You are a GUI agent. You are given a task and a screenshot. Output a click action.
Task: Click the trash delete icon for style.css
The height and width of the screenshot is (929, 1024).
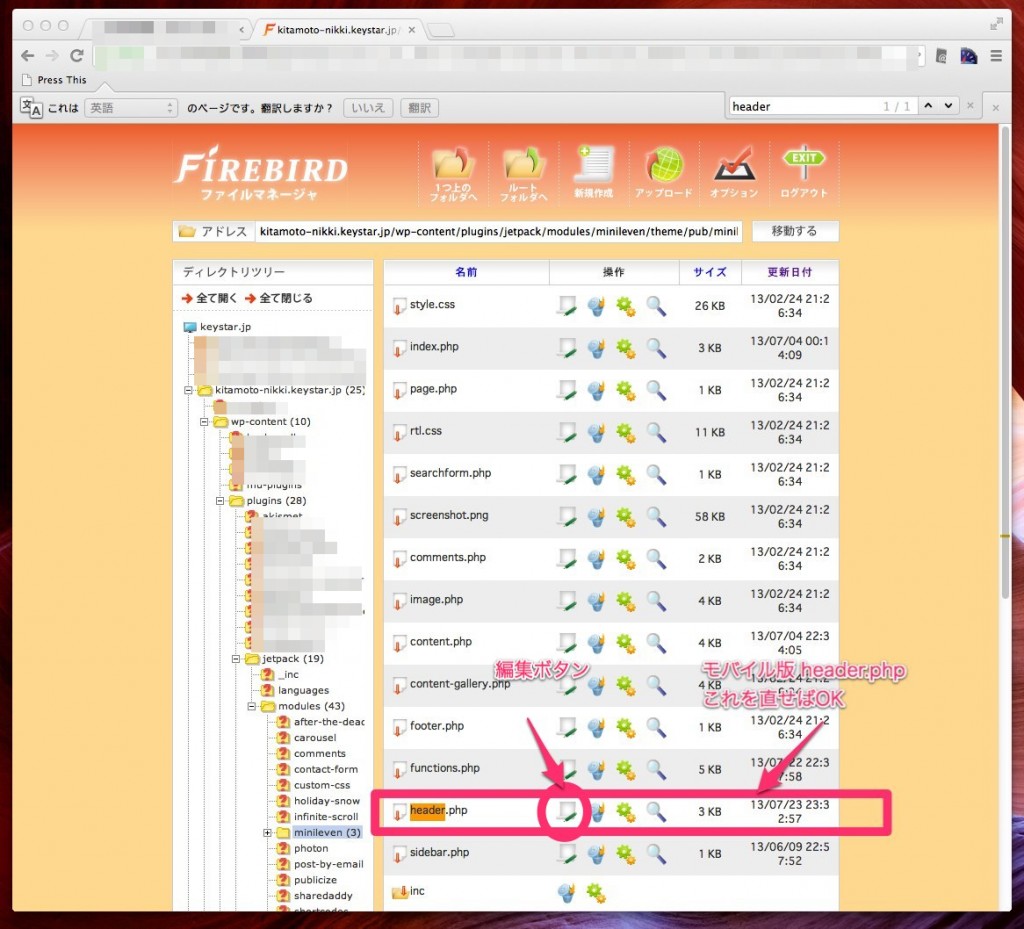coord(596,305)
